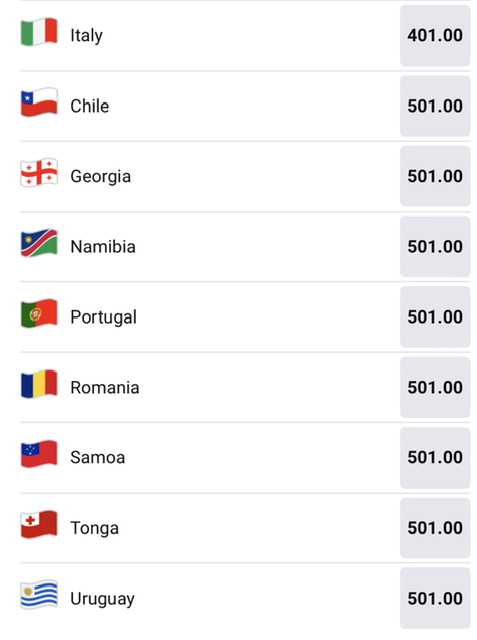This screenshot has width=477, height=640.
Task: Select Italy odds 401.00
Action: coord(435,36)
